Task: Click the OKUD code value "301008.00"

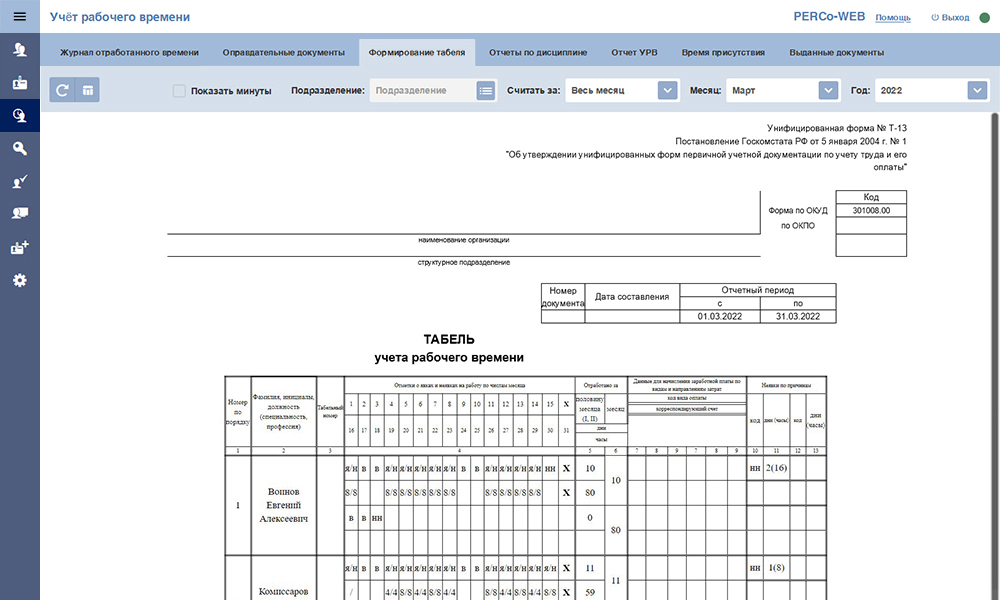Action: click(x=871, y=210)
